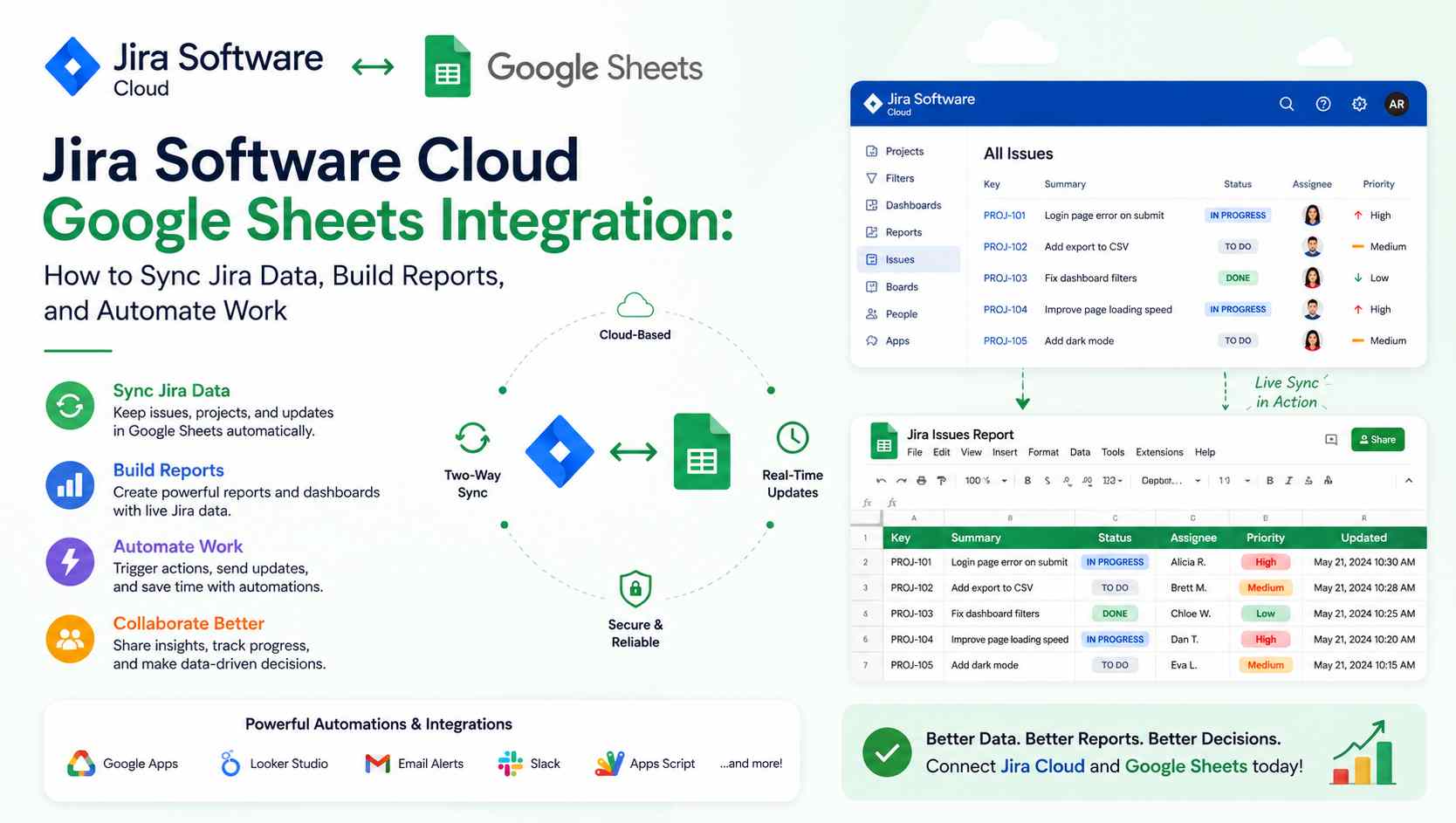Open Format menu in Google Sheets
The image size is (1456, 823).
tap(1043, 452)
